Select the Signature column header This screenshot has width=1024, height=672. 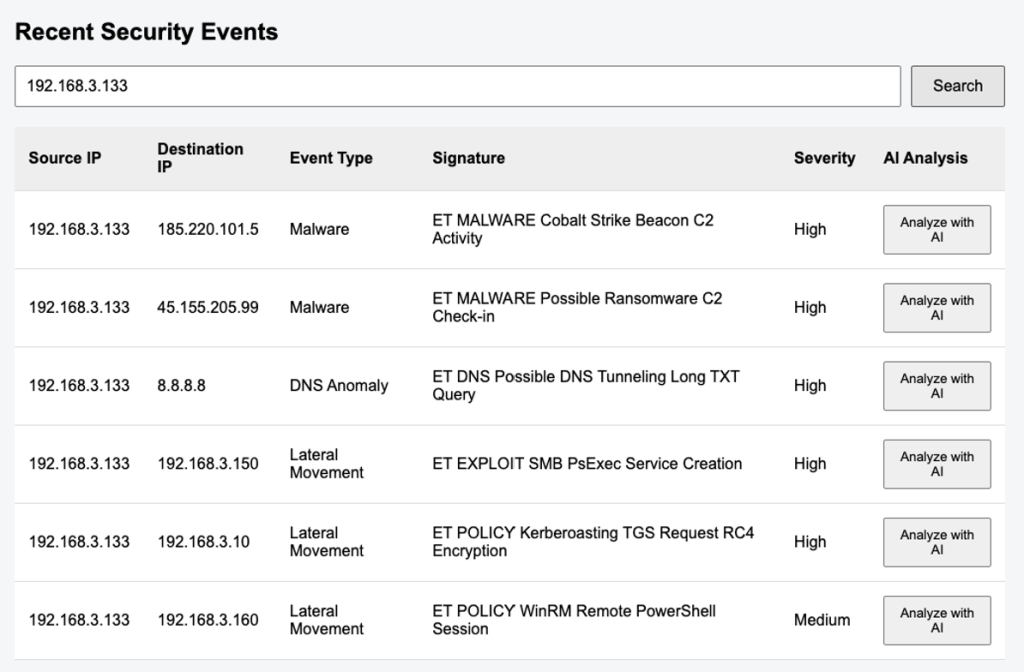[x=468, y=158]
